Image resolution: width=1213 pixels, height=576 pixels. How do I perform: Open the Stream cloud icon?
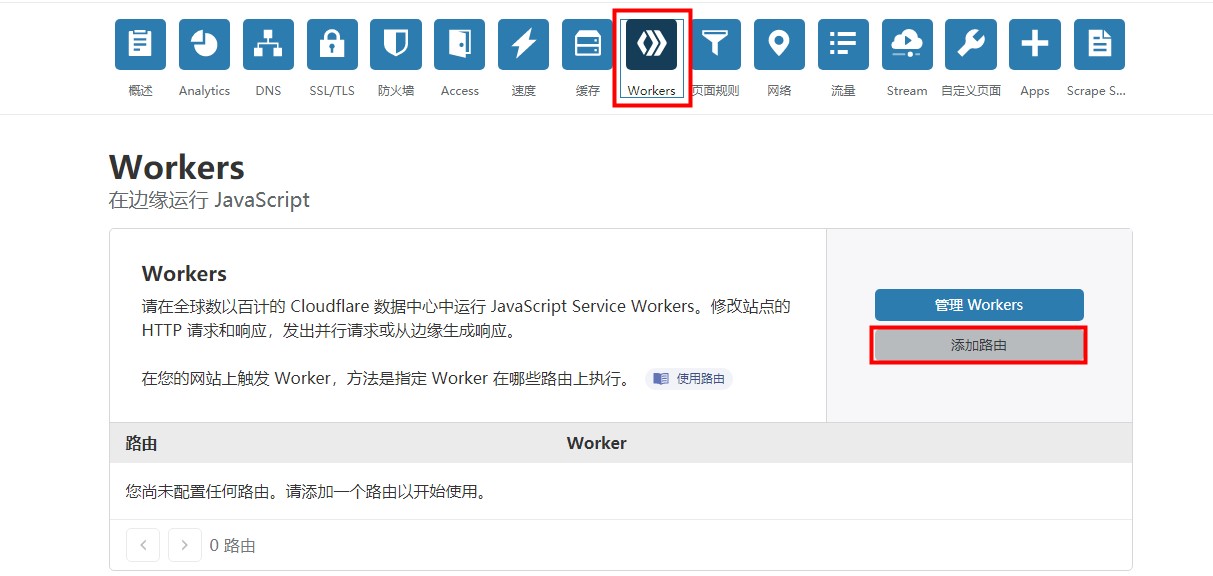tap(907, 44)
